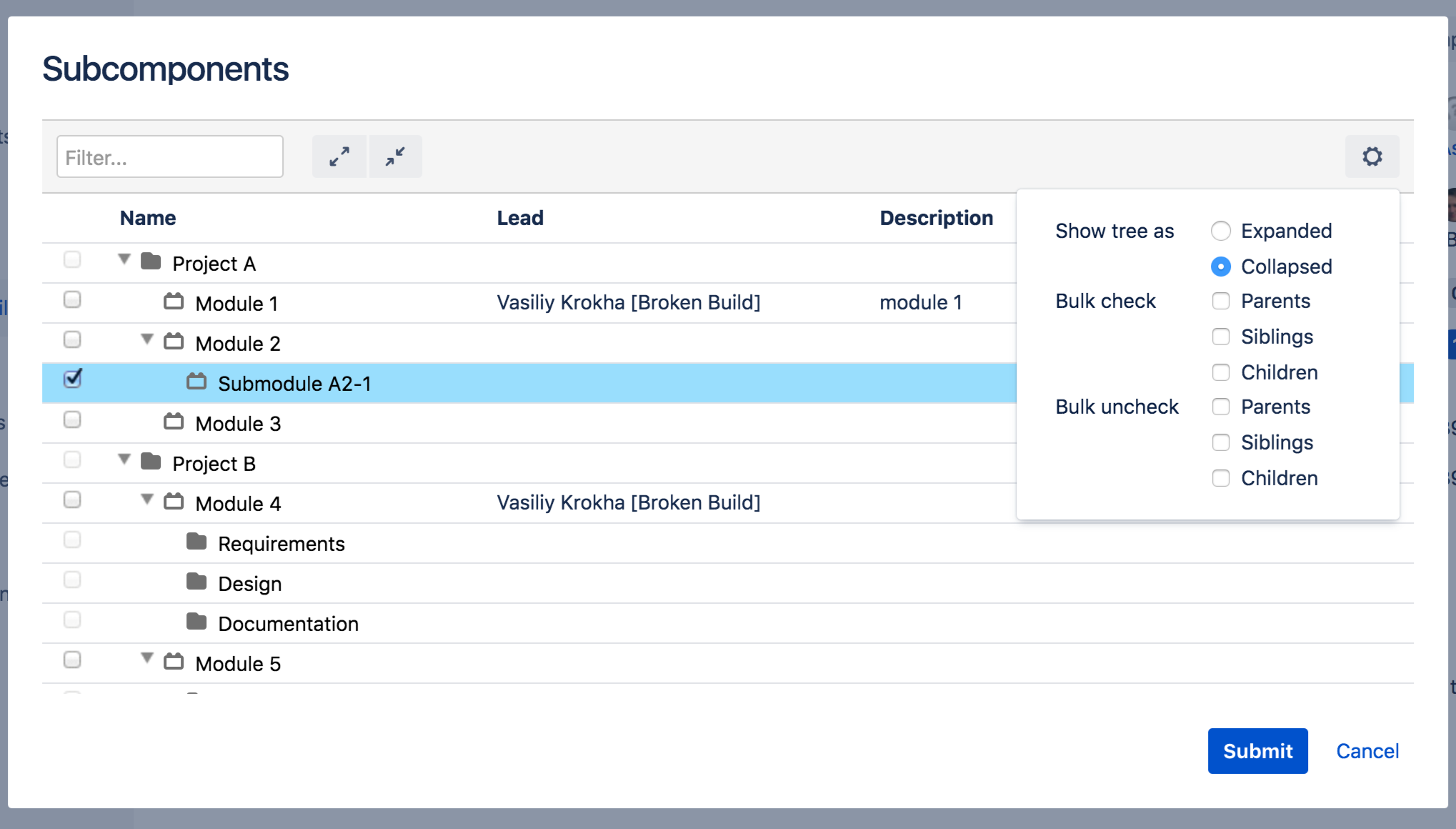Click the Module 1 component icon
The height and width of the screenshot is (829, 1456).
pyautogui.click(x=174, y=302)
